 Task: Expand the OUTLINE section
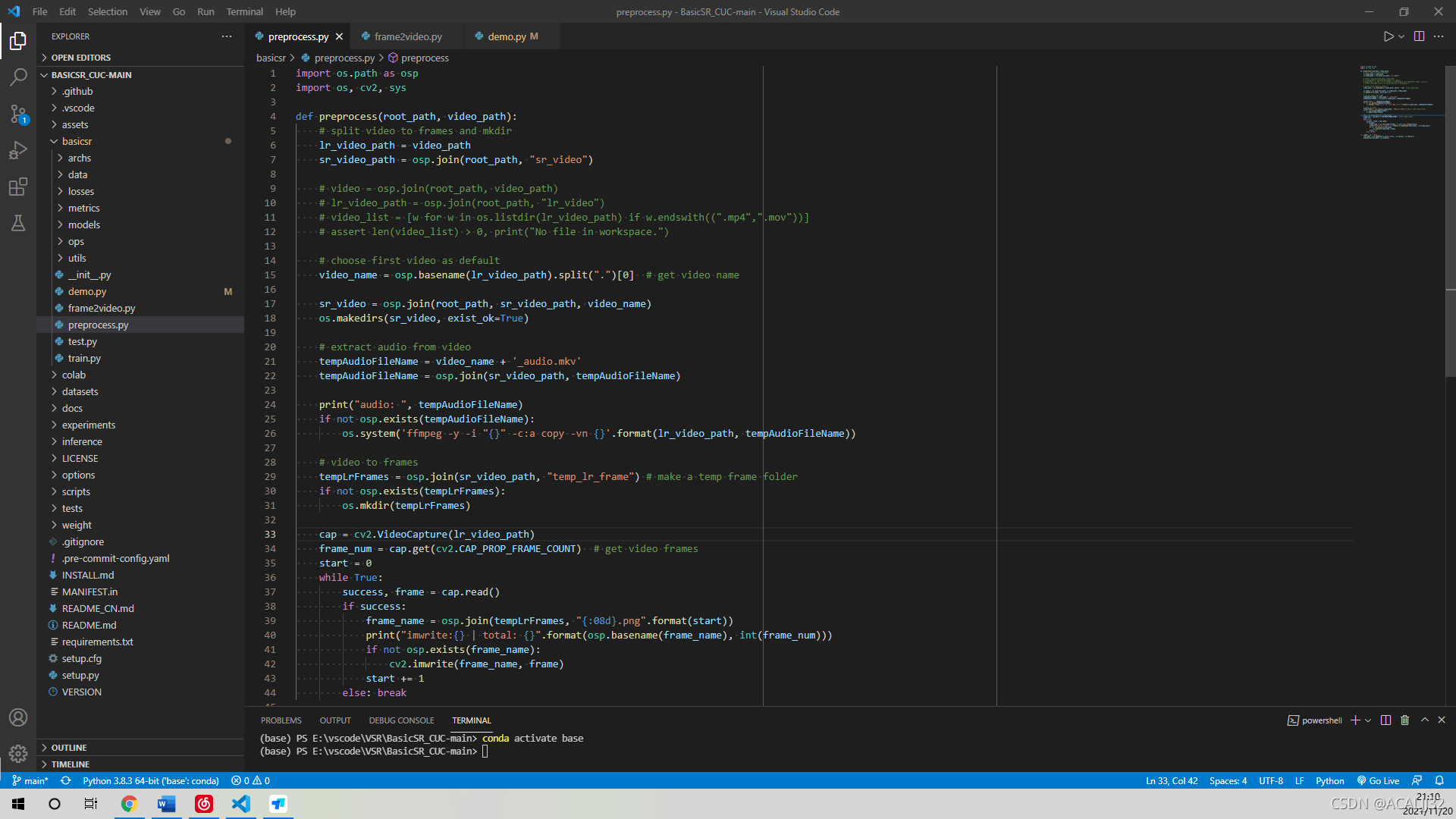[x=68, y=748]
